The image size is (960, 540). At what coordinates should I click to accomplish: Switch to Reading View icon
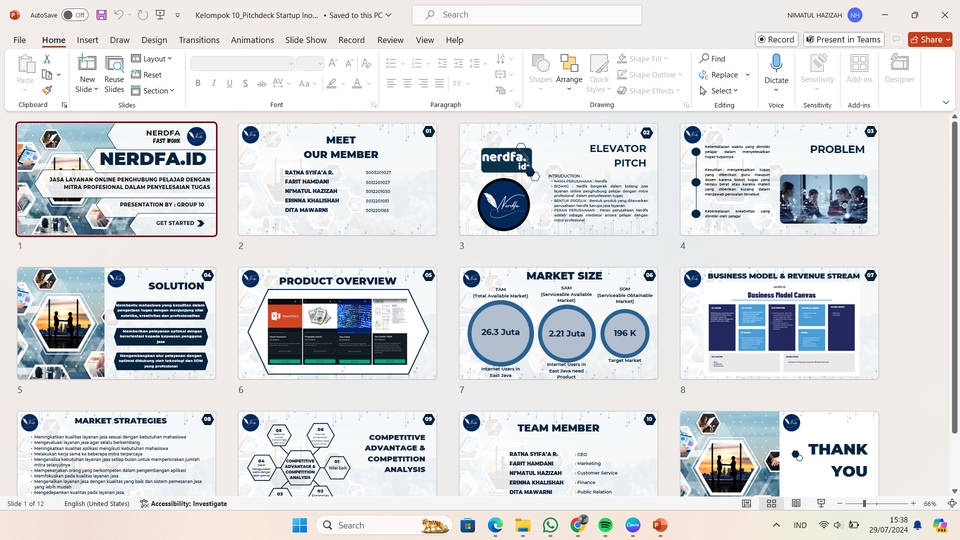click(796, 503)
